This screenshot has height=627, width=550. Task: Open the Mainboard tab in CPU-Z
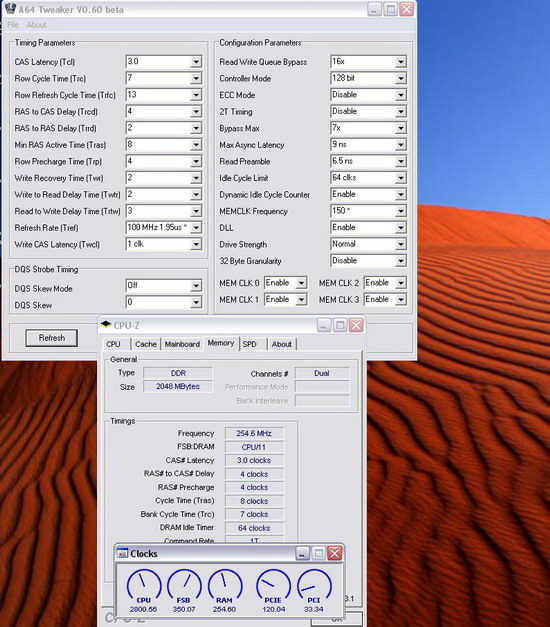[x=182, y=344]
